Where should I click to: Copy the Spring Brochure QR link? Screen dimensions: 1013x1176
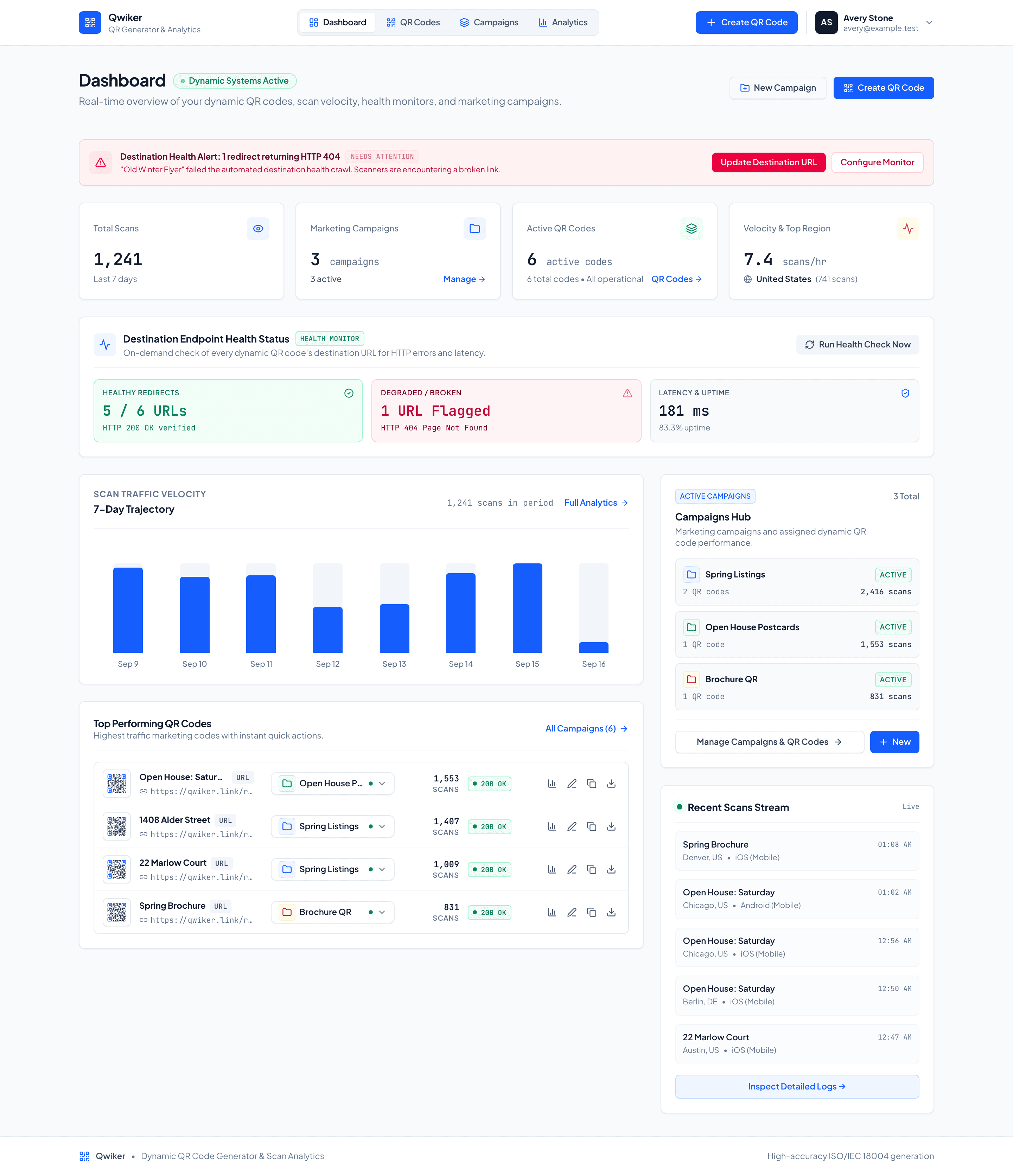click(x=592, y=913)
